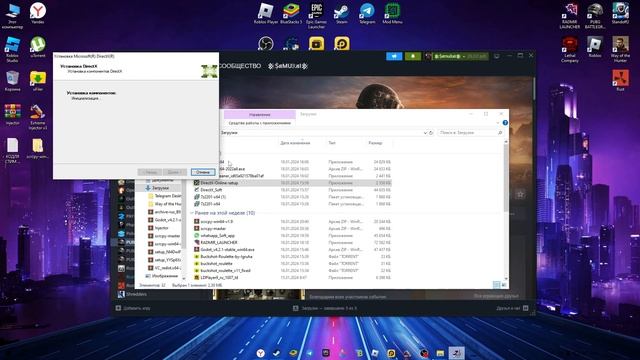Open Steam big picture mode button

tap(497, 56)
